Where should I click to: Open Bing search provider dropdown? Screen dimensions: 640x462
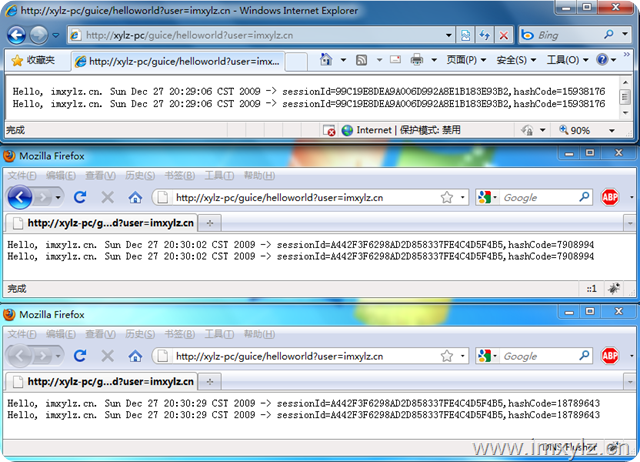click(625, 35)
